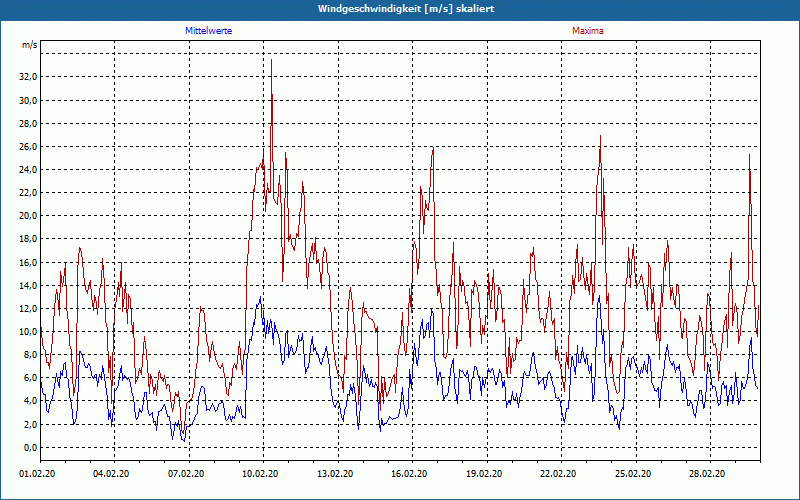The image size is (800, 500).
Task: Select the 4,0 y-axis value
Action: pos(30,401)
